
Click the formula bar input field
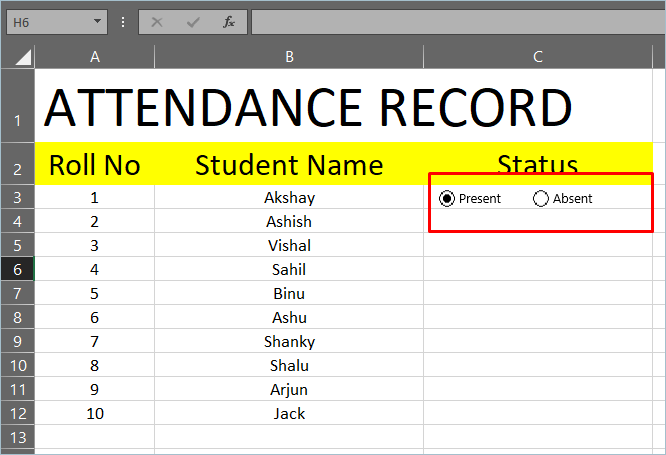click(450, 22)
